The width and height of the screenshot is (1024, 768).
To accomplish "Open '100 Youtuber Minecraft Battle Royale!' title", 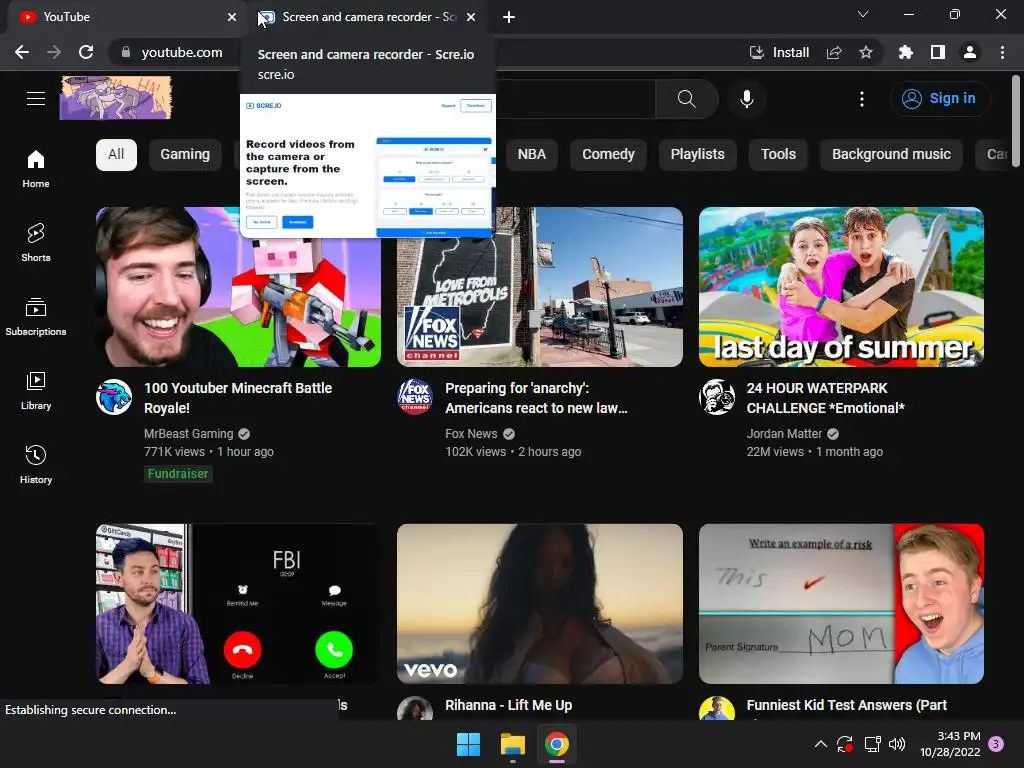I will coord(238,398).
